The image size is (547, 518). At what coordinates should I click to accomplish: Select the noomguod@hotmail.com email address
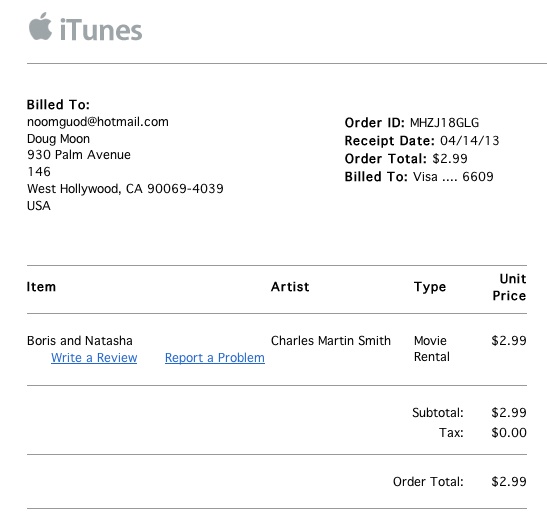click(x=98, y=122)
